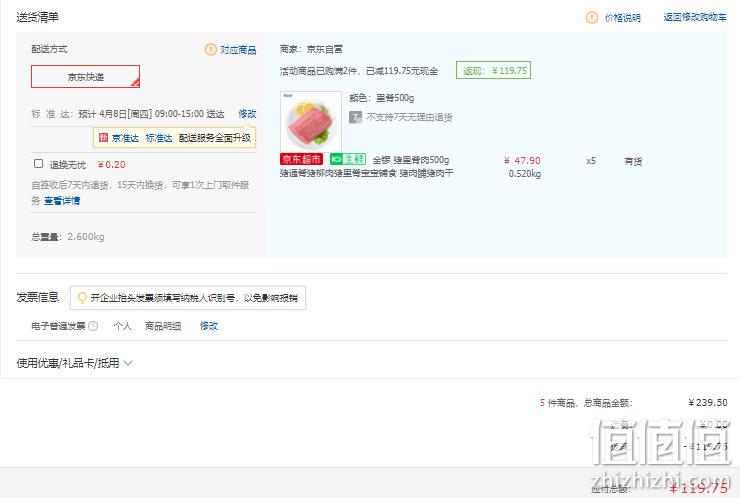The width and height of the screenshot is (740, 498).
Task: Open the 对应商品 link
Action: point(238,50)
